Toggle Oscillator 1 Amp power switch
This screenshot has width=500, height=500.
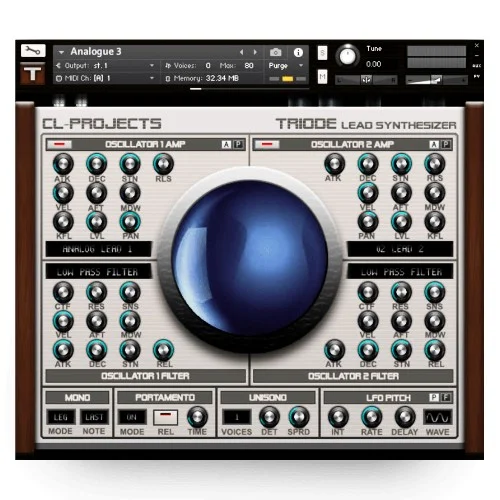59,144
